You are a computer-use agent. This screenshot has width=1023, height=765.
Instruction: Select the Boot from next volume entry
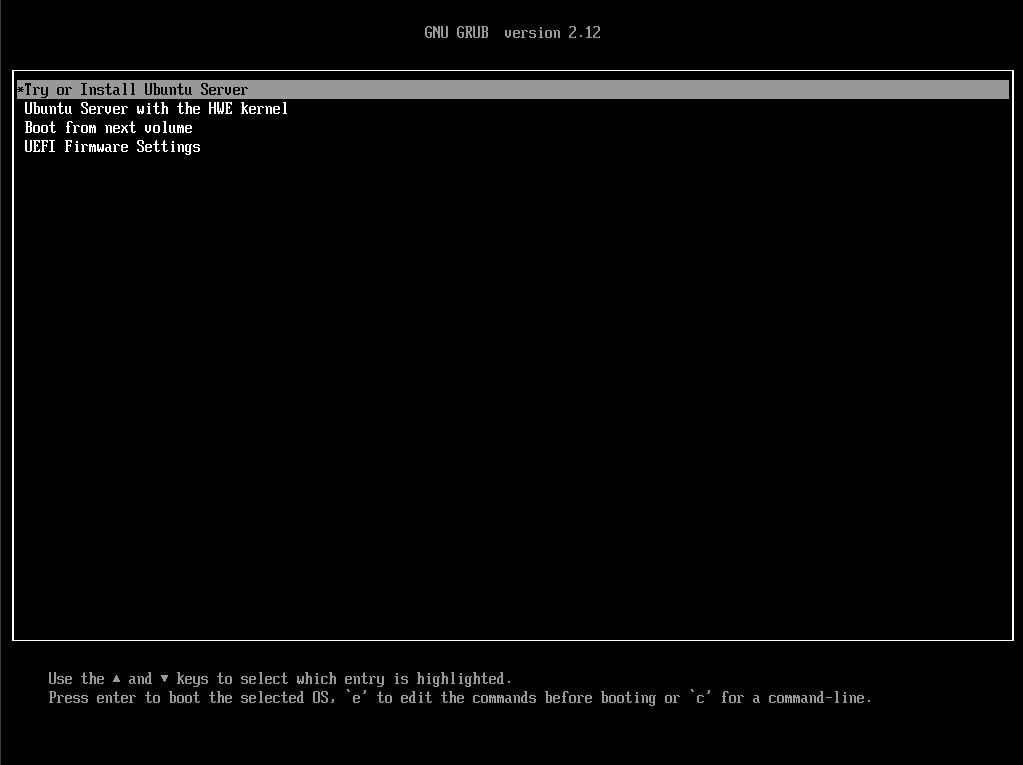(108, 128)
